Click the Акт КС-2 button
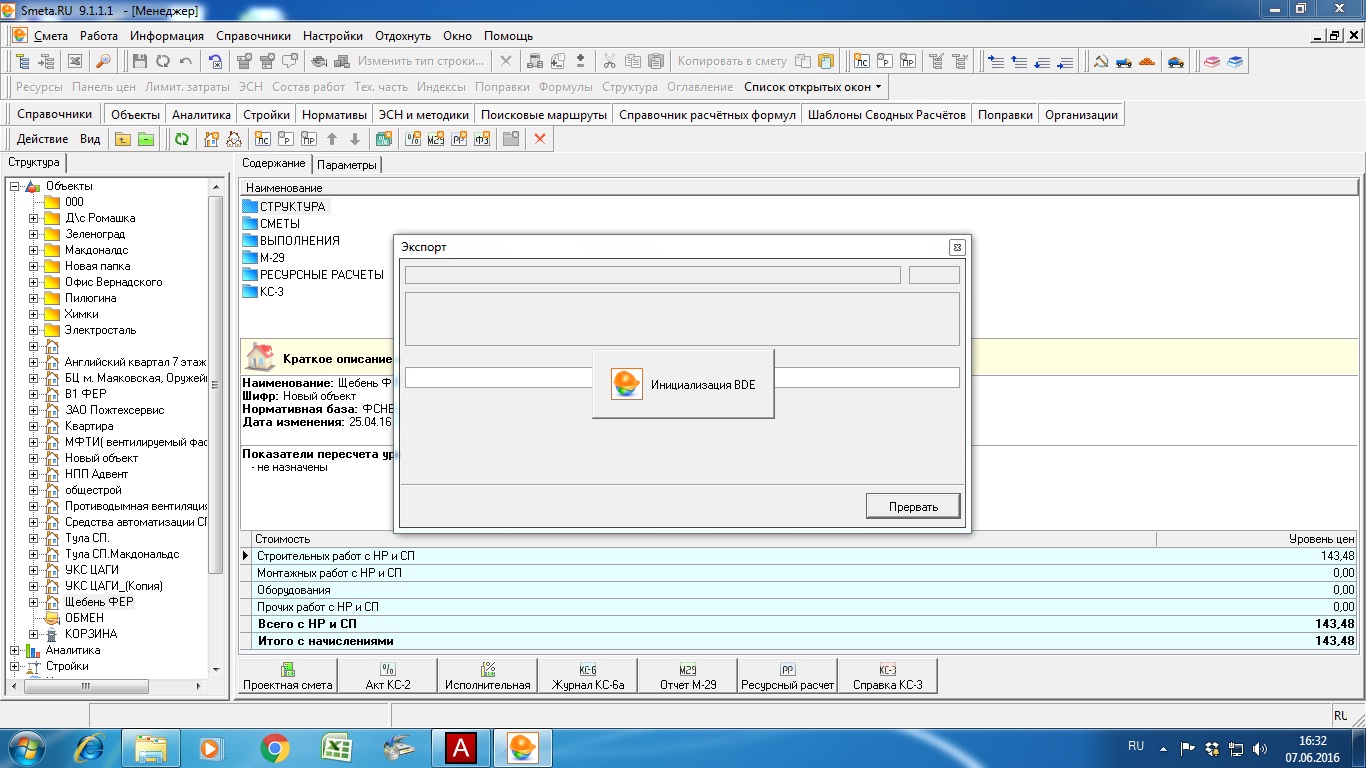The width and height of the screenshot is (1366, 768). click(x=388, y=677)
